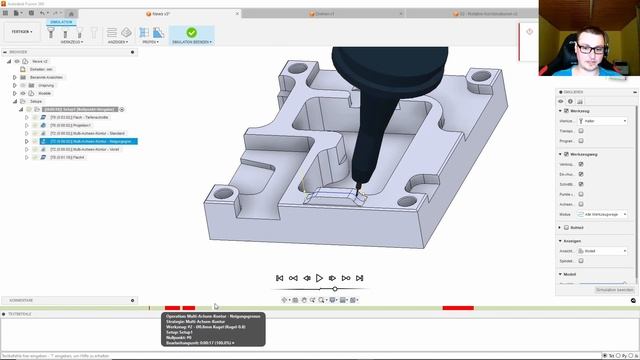This screenshot has width=640, height=360.
Task: Select the Multi-Achsen-Kontur - Vorlet operation
Action: [x=84, y=149]
